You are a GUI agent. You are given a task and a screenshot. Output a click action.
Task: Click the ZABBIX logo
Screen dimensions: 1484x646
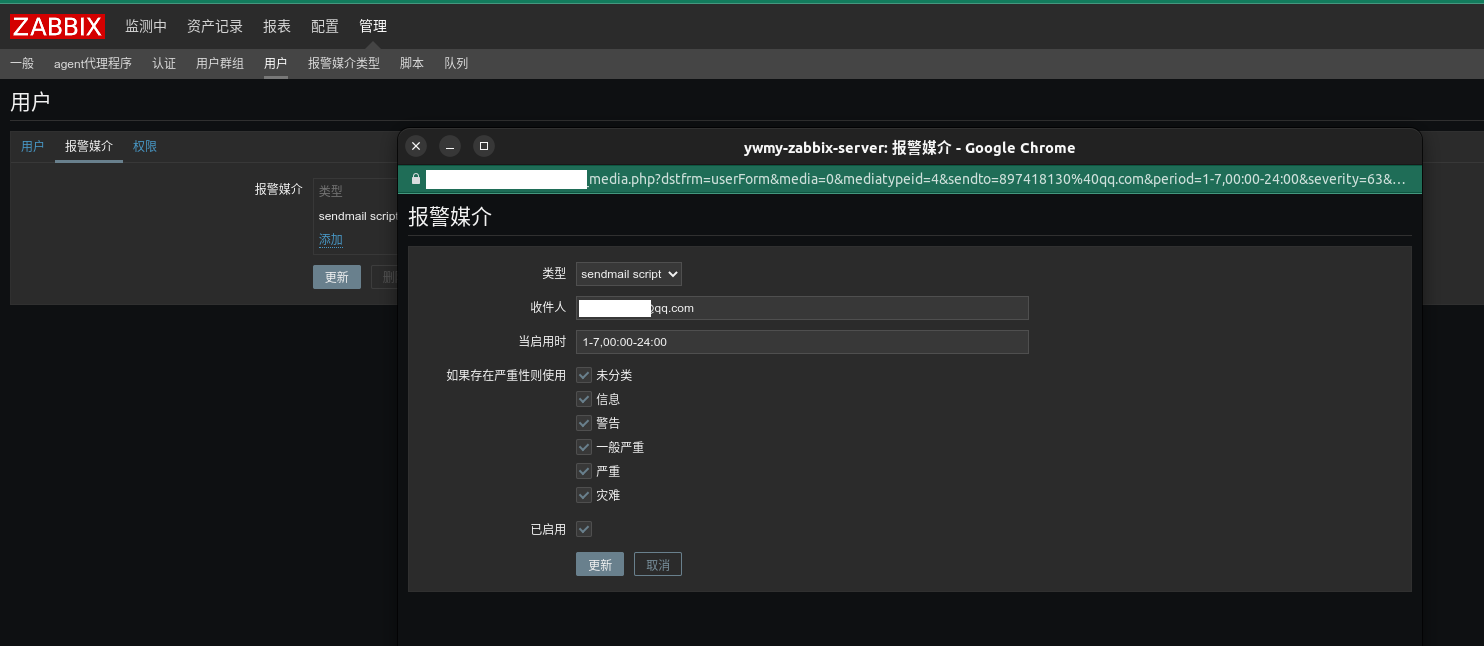pos(58,27)
